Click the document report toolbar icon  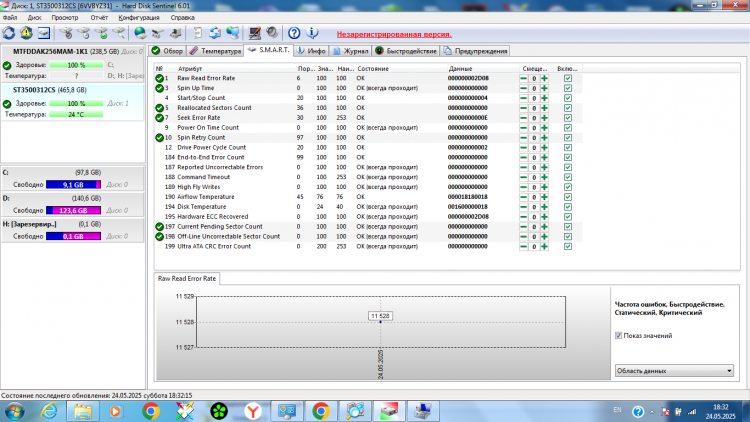(x=197, y=33)
